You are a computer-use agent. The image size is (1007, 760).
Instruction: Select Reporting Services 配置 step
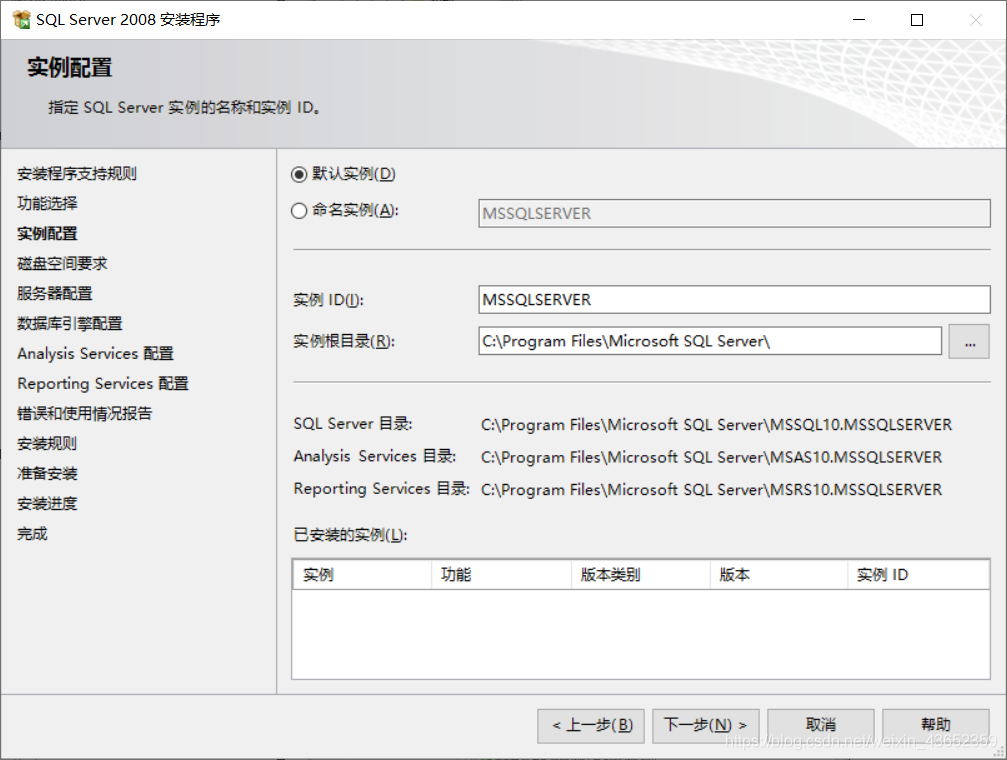coord(103,384)
